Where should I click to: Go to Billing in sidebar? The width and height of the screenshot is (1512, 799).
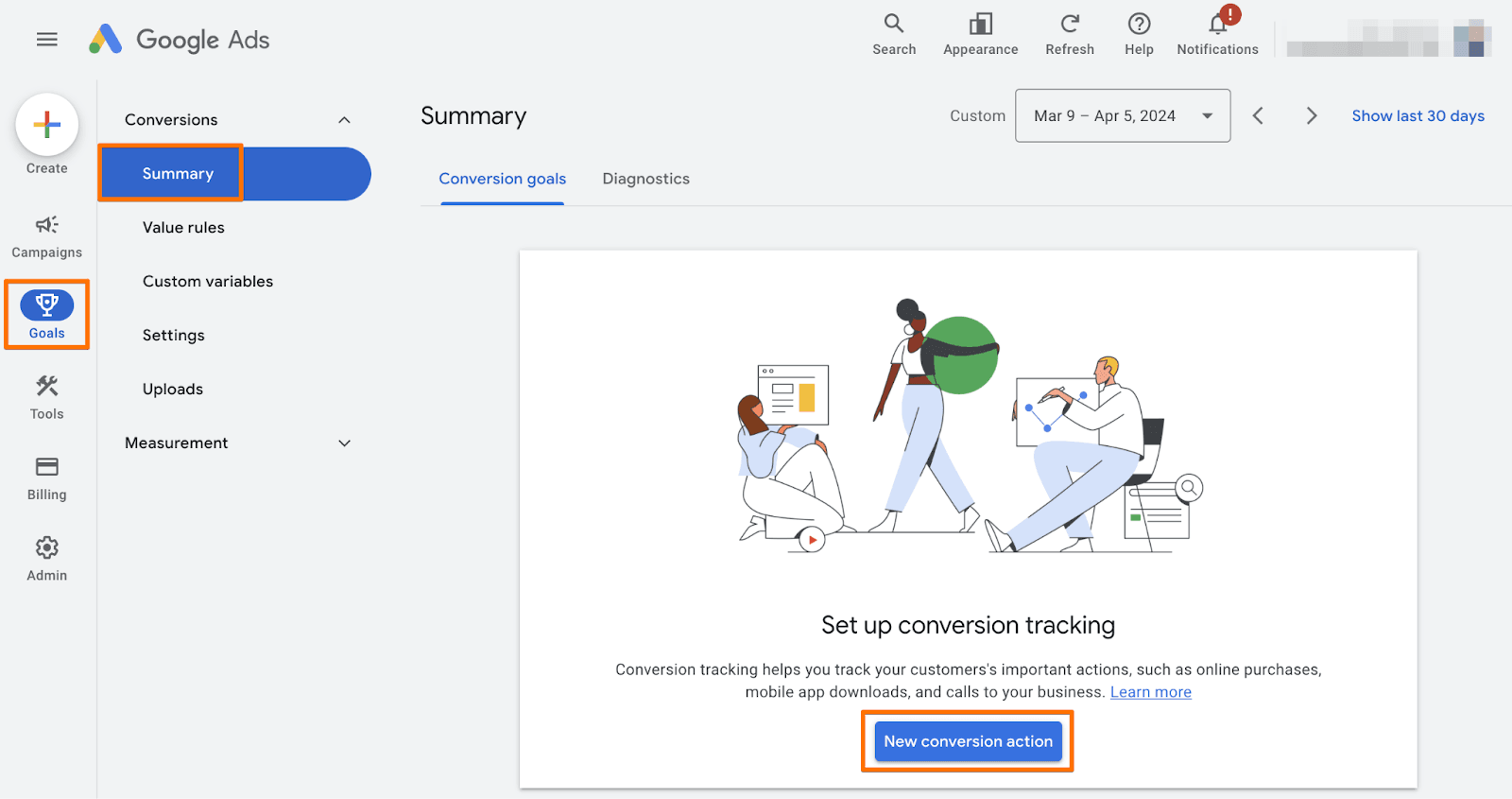(46, 478)
